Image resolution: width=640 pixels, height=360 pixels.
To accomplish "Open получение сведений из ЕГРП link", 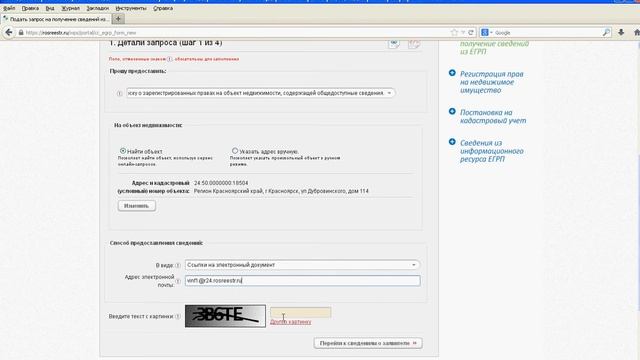I will point(494,47).
